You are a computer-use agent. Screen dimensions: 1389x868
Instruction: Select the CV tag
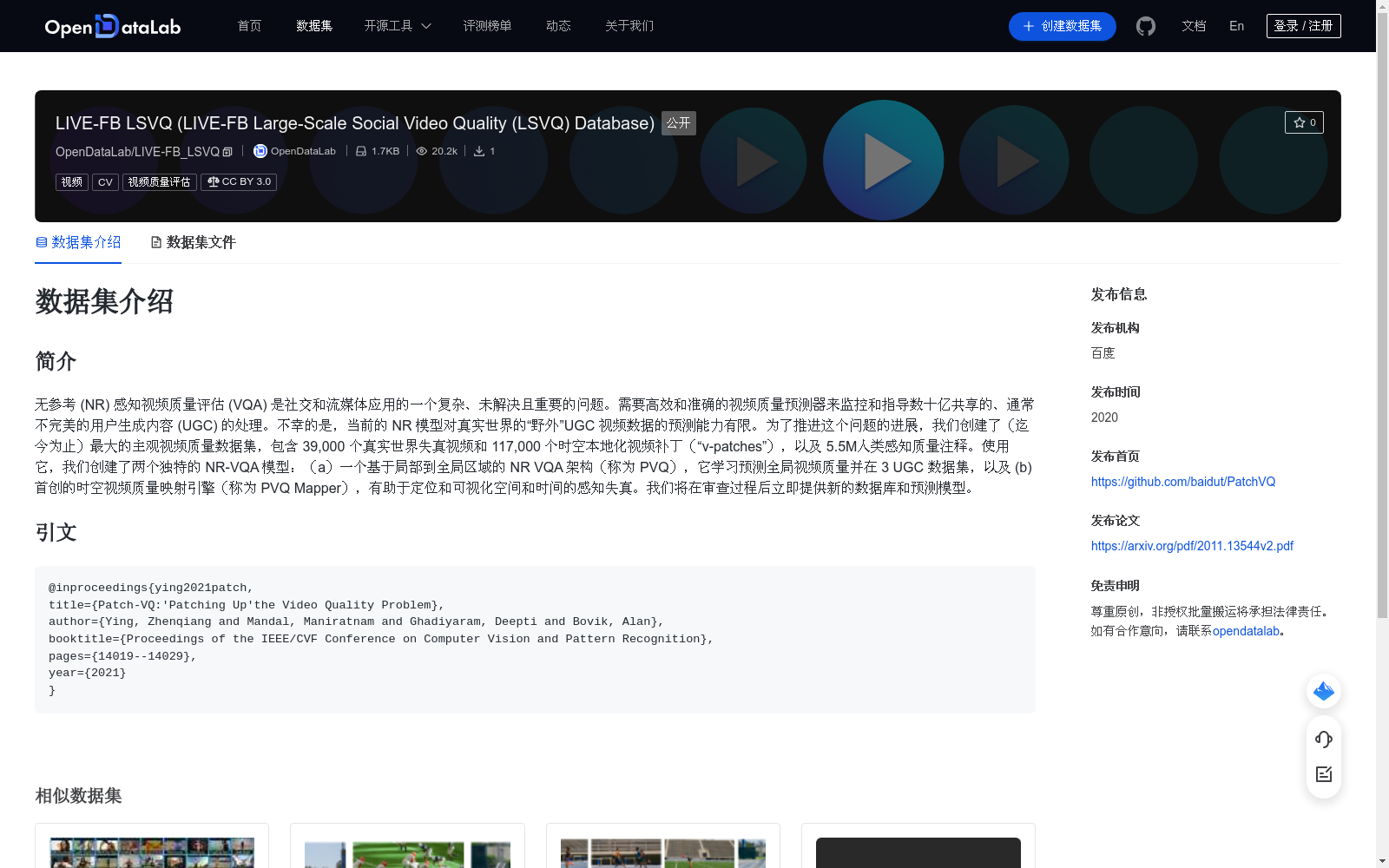105,182
